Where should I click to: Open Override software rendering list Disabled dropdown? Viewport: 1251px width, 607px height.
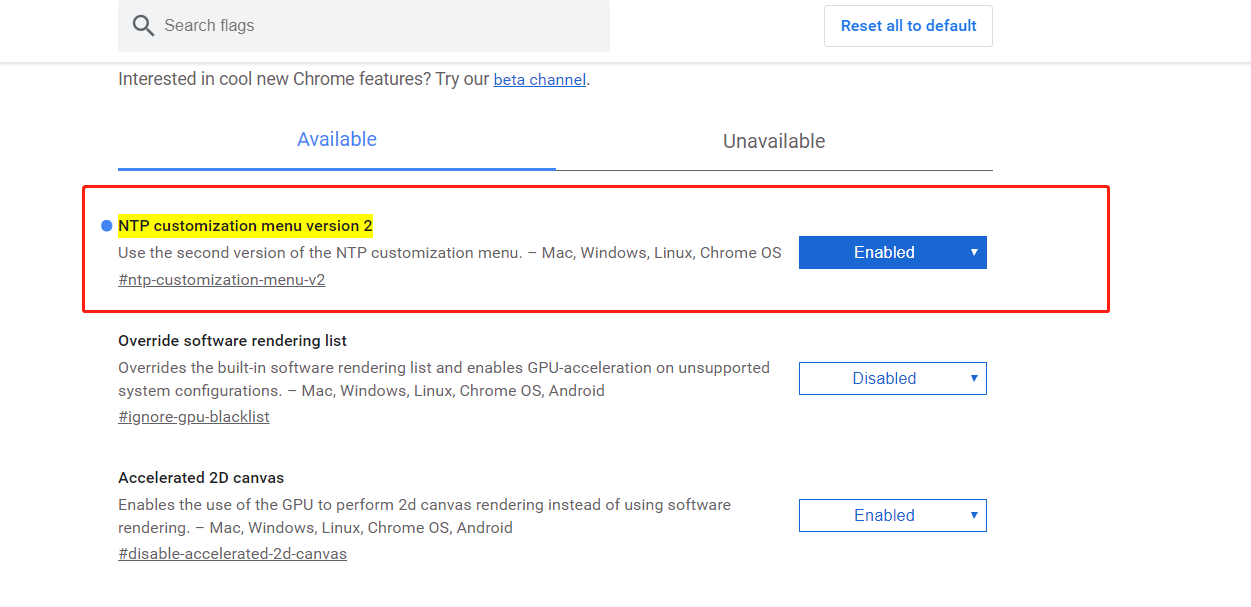pos(893,379)
